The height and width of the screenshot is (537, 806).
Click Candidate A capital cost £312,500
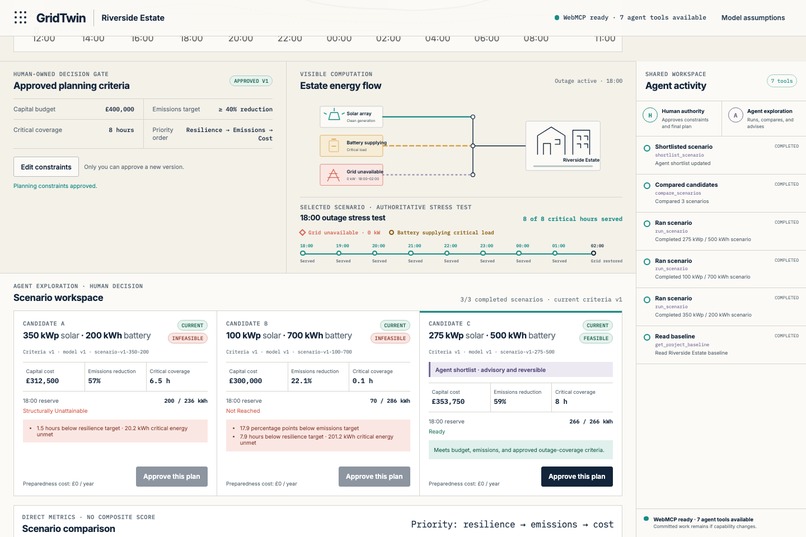42,381
